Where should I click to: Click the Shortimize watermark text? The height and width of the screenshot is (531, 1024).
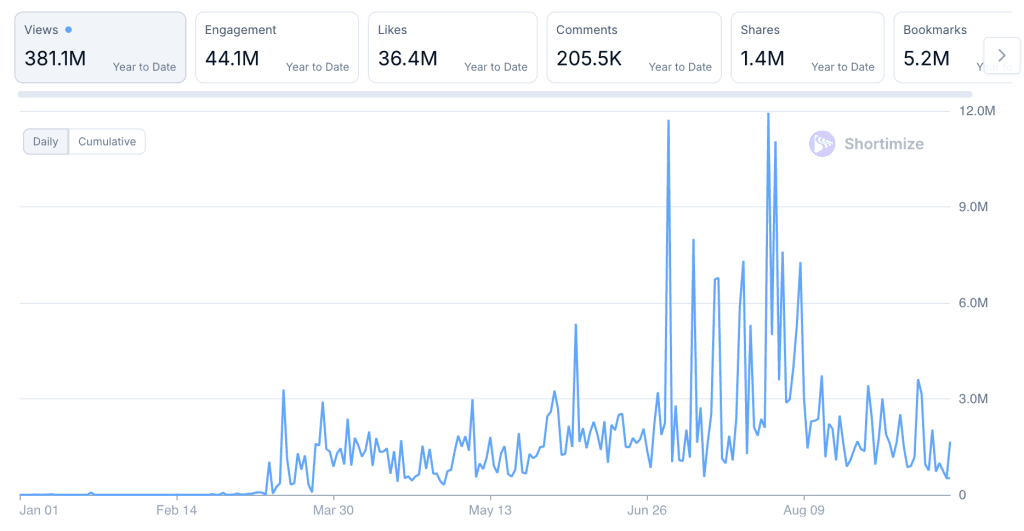tap(883, 144)
